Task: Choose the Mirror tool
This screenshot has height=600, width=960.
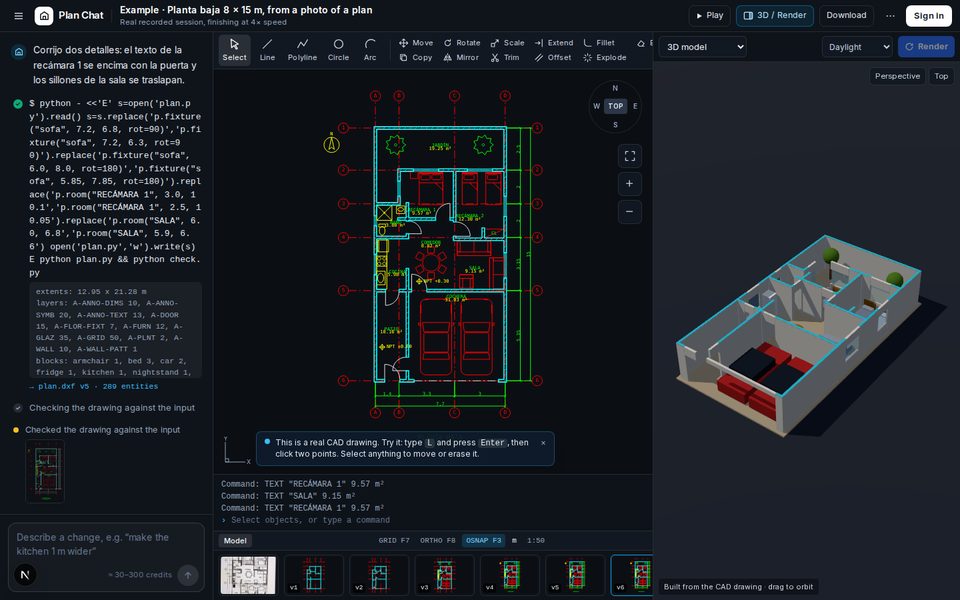Action: (x=461, y=58)
